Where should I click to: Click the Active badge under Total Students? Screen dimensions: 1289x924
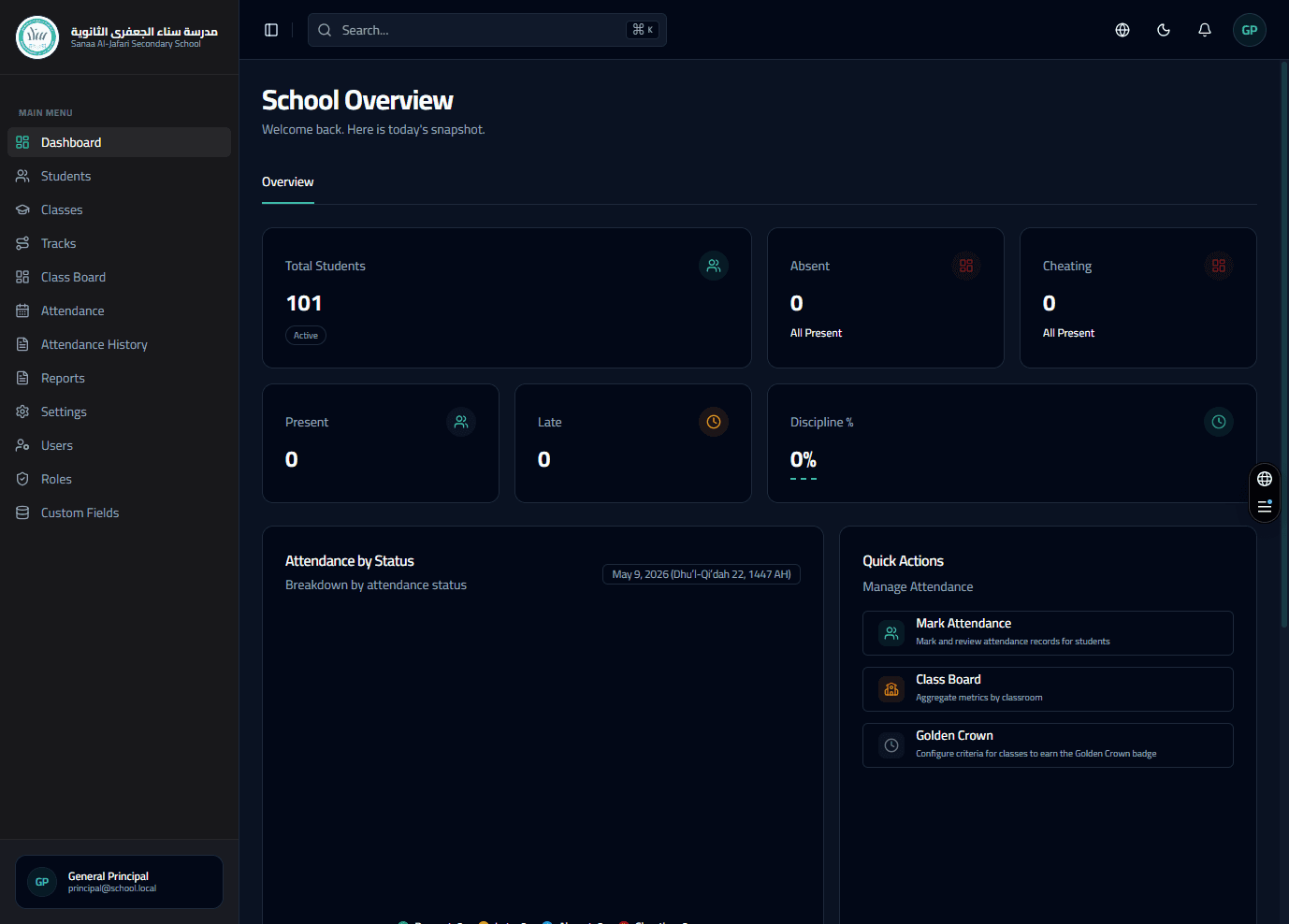pyautogui.click(x=306, y=335)
